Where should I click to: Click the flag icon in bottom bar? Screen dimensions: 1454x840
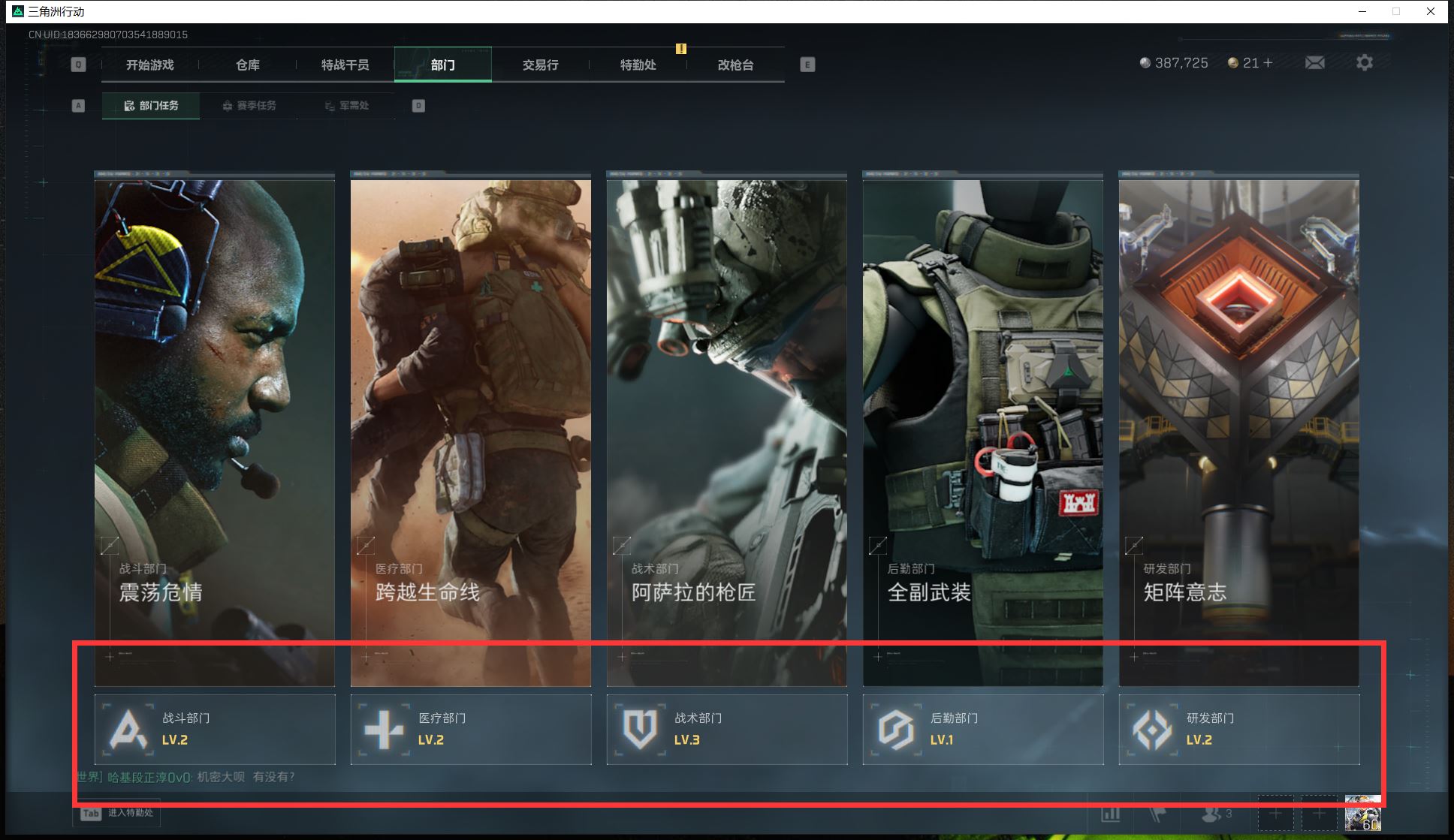[x=1157, y=814]
